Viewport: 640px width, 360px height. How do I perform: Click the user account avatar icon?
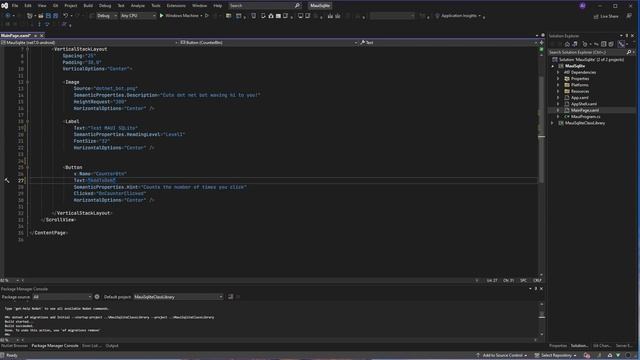point(582,6)
